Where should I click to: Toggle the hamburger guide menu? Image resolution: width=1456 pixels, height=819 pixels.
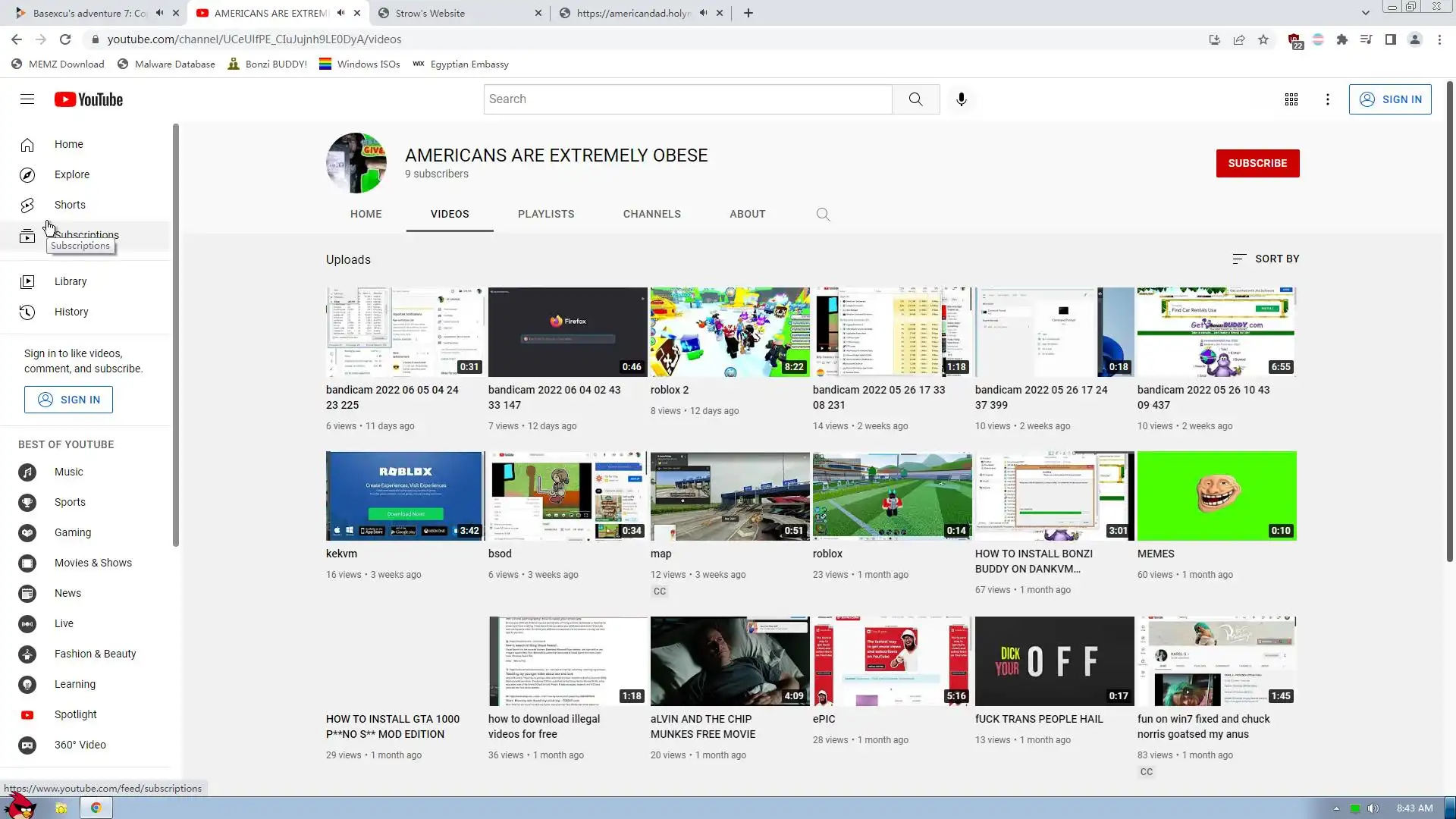27,99
